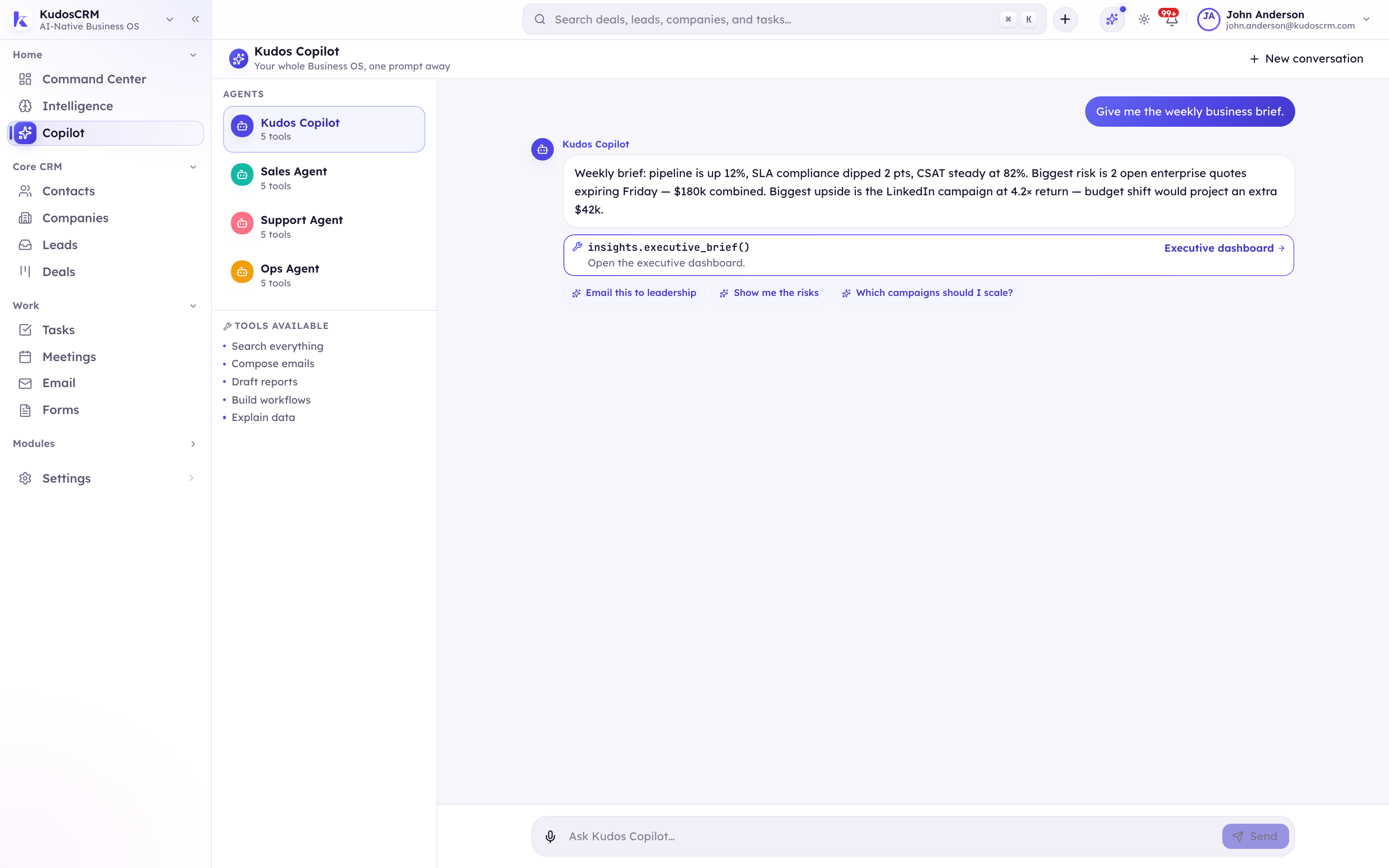Click the microphone voice input icon
The height and width of the screenshot is (868, 1389).
click(550, 836)
